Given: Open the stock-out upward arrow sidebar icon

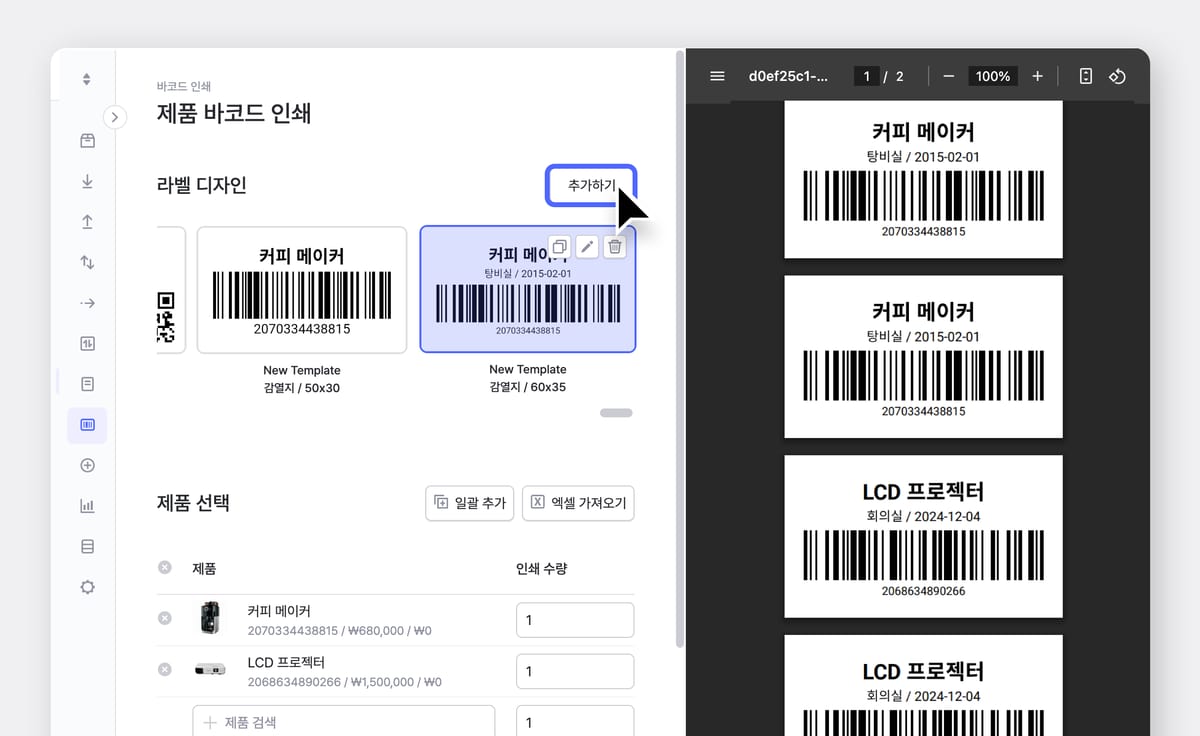Looking at the screenshot, I should click(87, 221).
